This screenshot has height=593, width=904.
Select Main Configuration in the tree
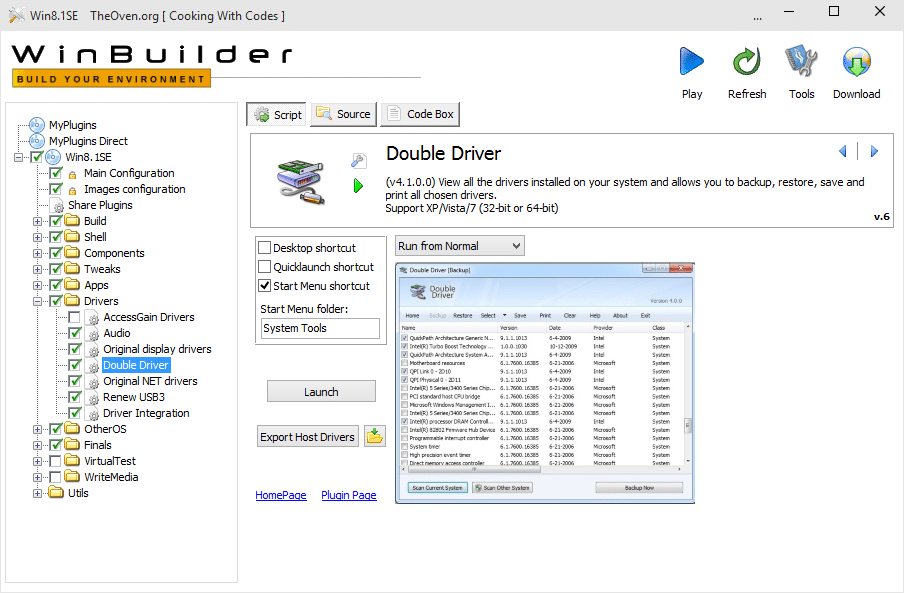(129, 173)
